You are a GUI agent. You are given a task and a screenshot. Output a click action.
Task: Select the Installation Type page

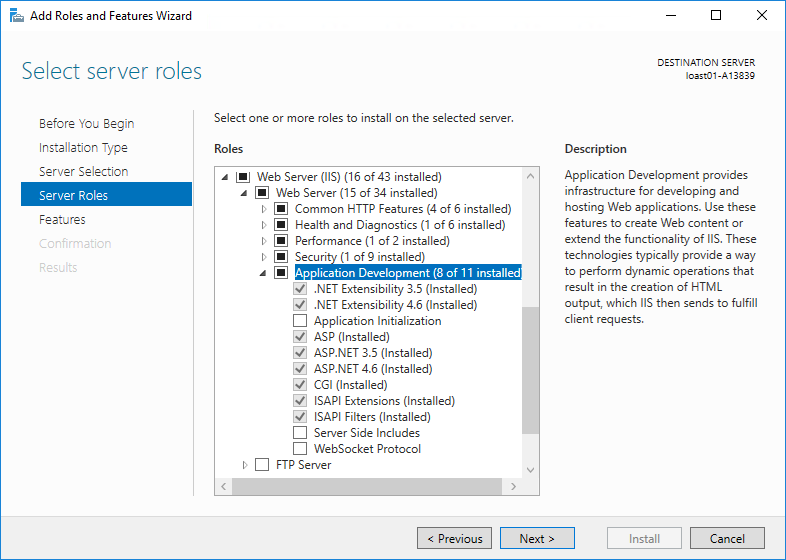tap(83, 147)
